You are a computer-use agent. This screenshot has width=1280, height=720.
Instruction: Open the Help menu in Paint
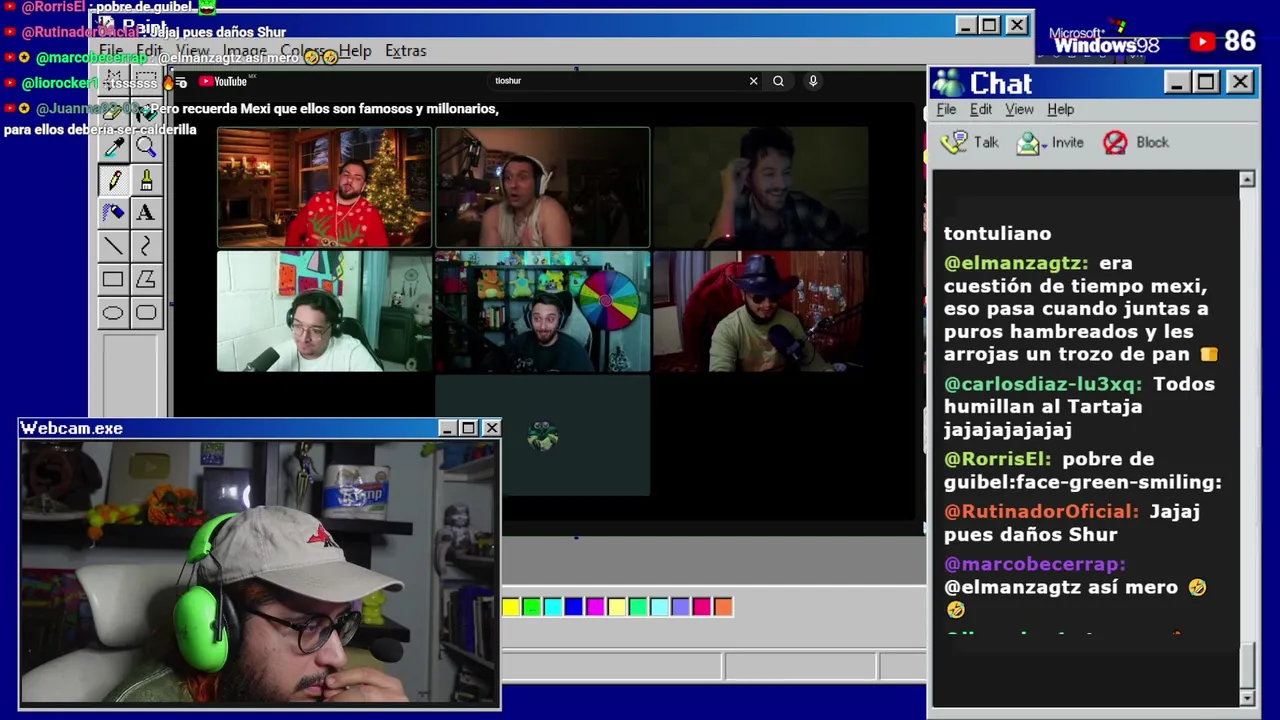click(354, 51)
